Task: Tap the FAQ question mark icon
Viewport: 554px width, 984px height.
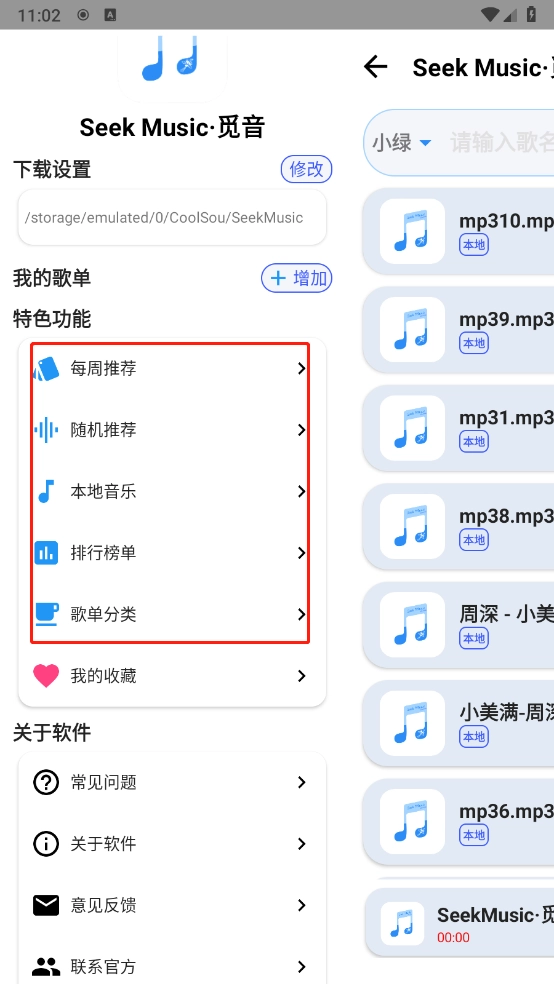Action: click(46, 783)
